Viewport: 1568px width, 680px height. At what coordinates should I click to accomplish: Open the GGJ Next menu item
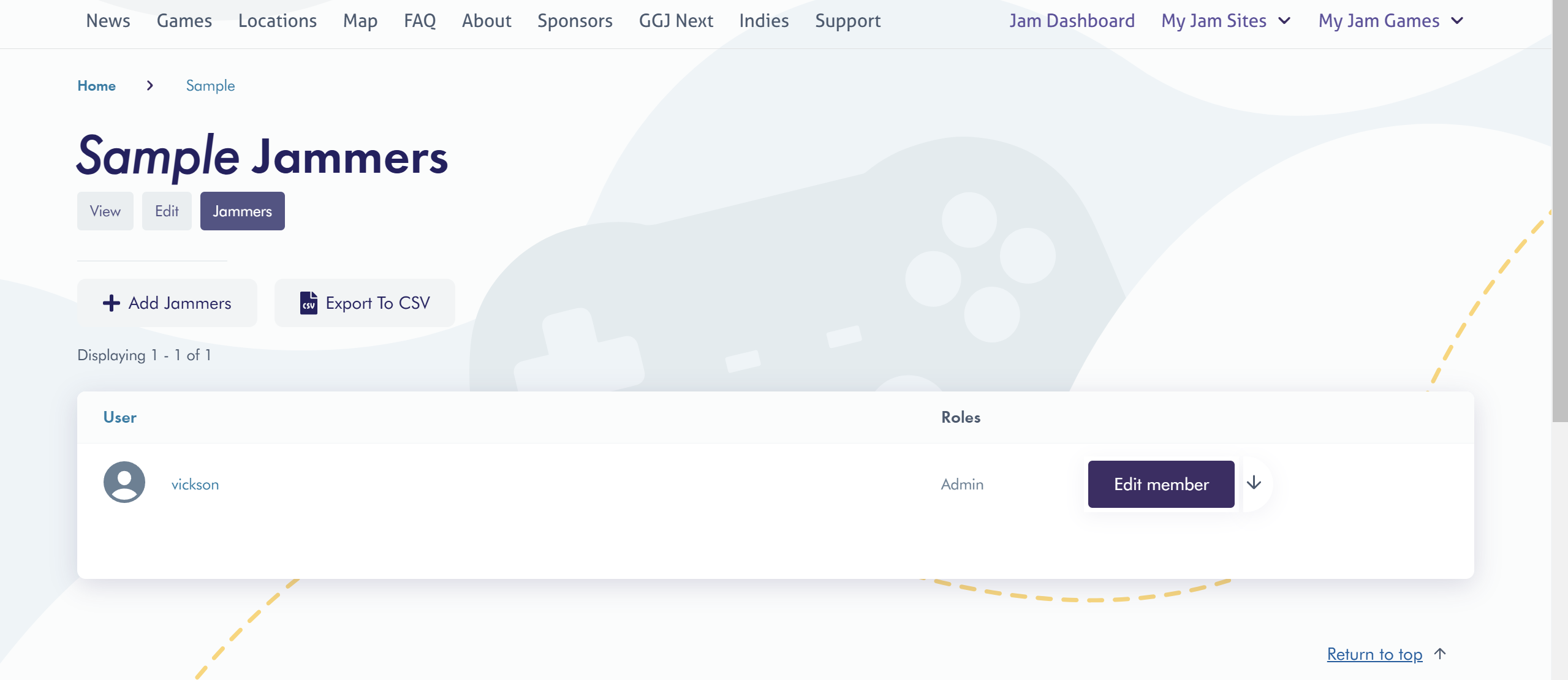coord(676,21)
